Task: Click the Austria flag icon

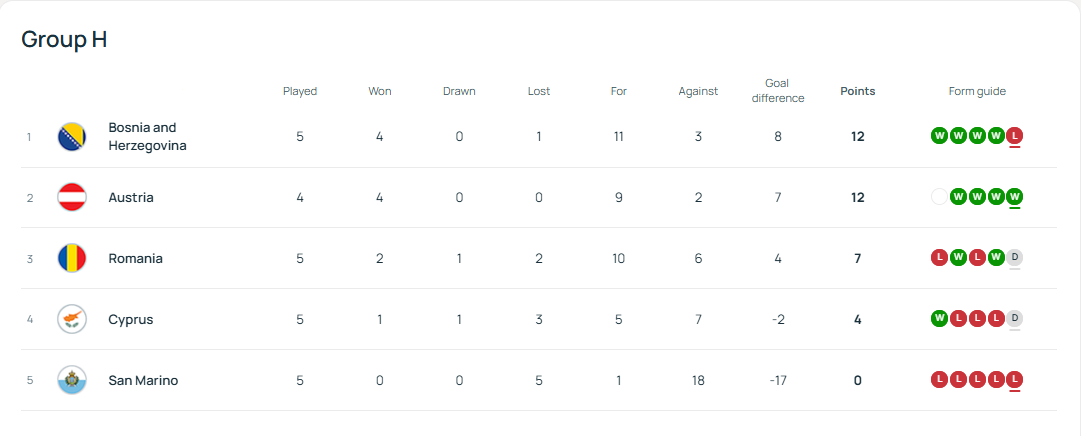Action: (x=72, y=198)
